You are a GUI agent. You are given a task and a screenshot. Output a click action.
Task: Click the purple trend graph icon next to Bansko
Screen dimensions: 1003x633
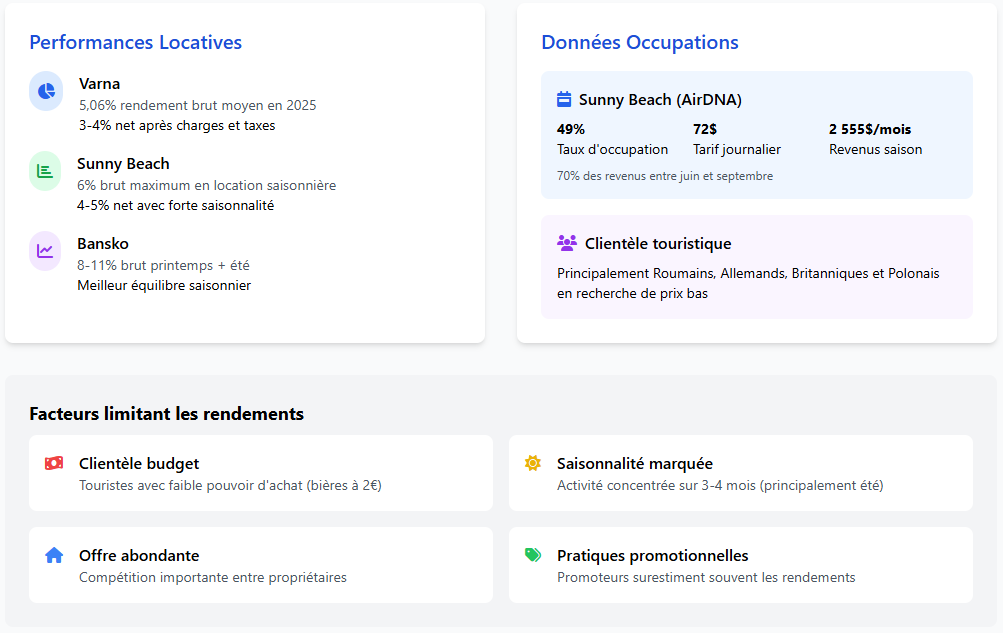pos(45,251)
